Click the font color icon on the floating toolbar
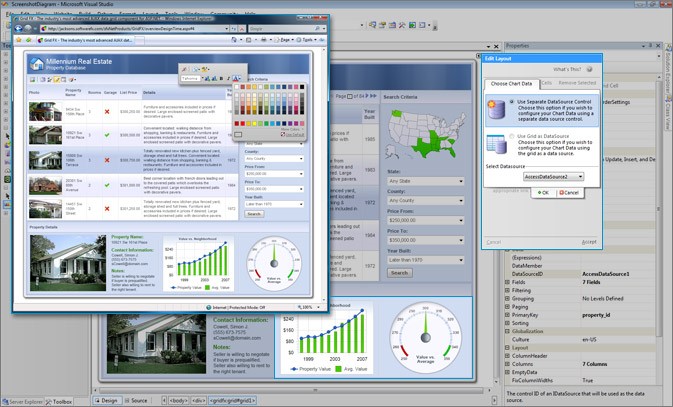 click(236, 79)
